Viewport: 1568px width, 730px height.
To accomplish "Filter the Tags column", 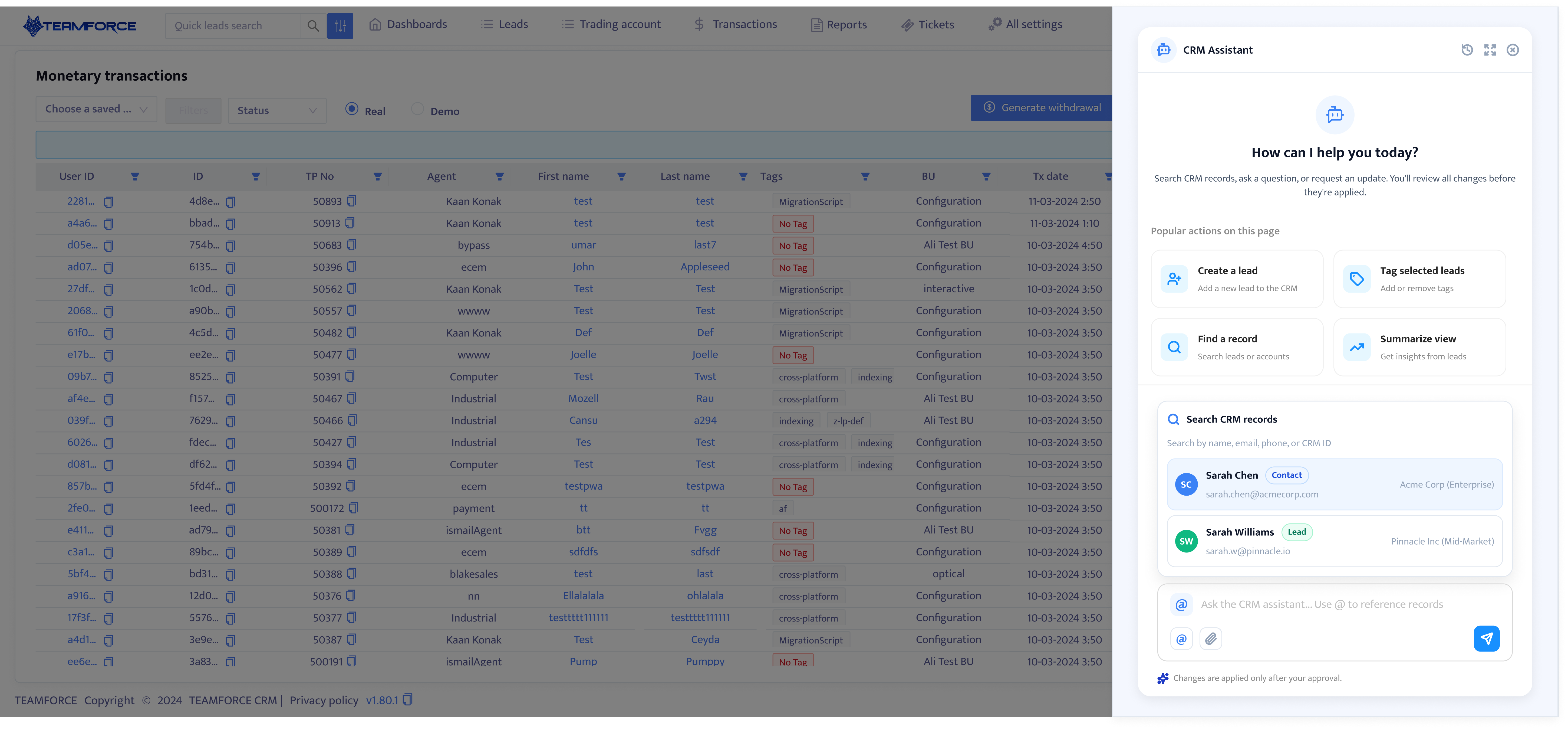I will pos(864,176).
